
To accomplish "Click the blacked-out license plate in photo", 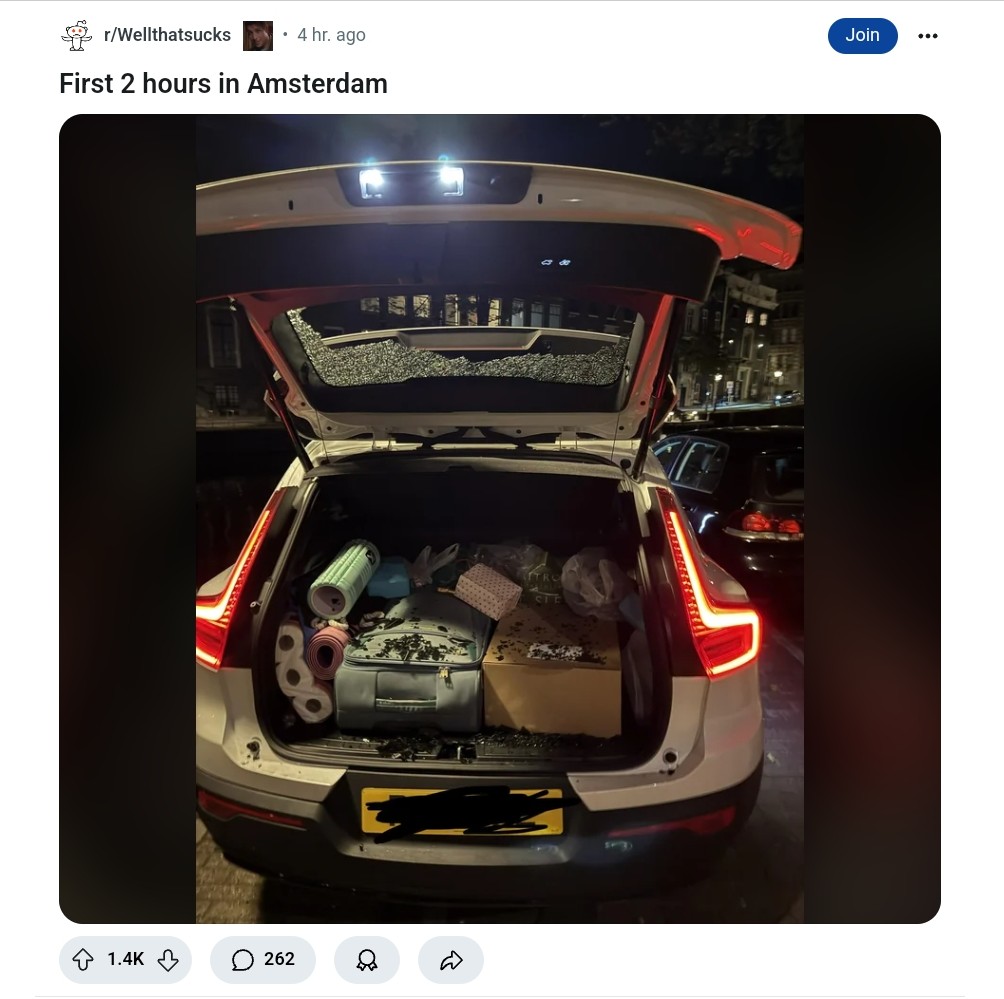I will tap(462, 812).
